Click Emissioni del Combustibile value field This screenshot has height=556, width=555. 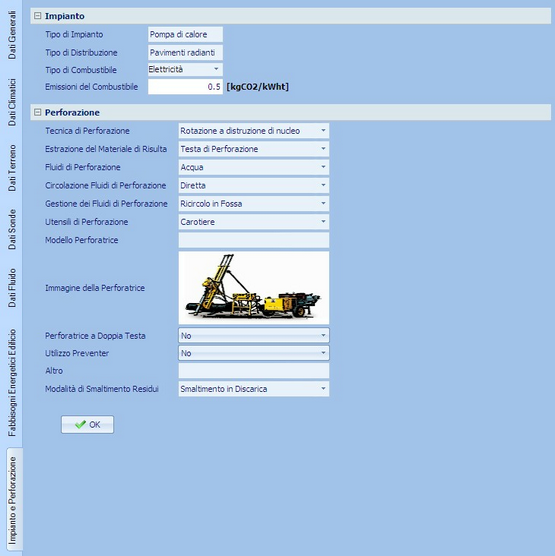[x=185, y=87]
